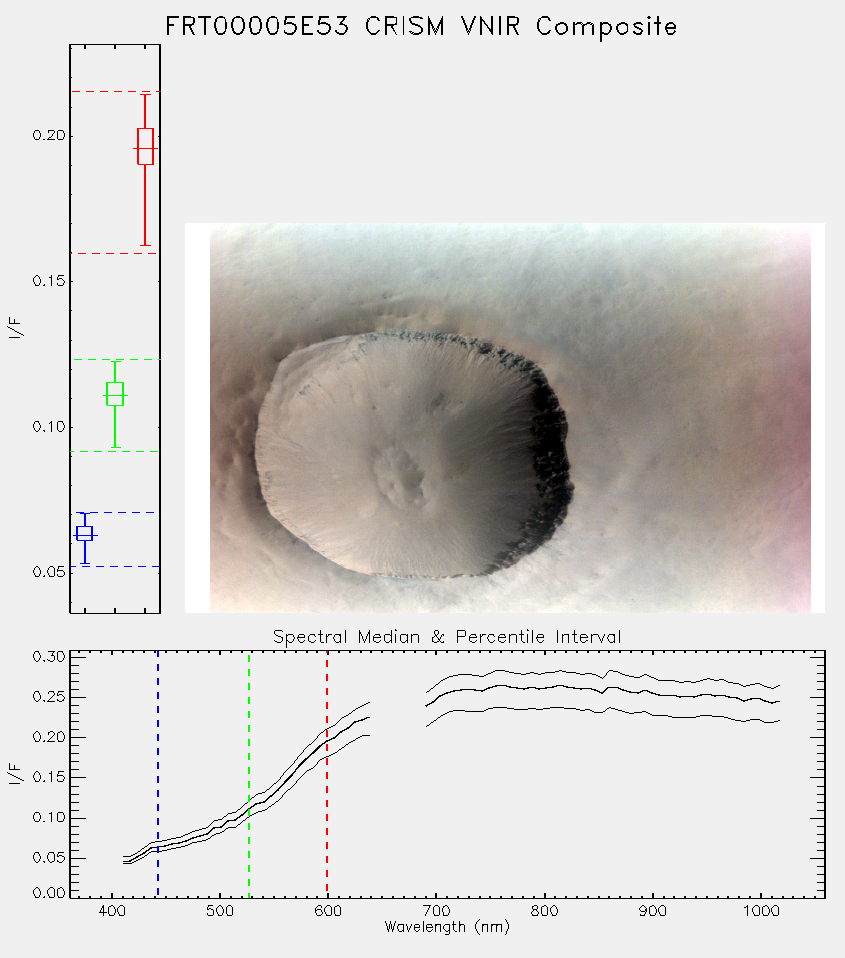Click the crater central peak in image

click(x=400, y=477)
